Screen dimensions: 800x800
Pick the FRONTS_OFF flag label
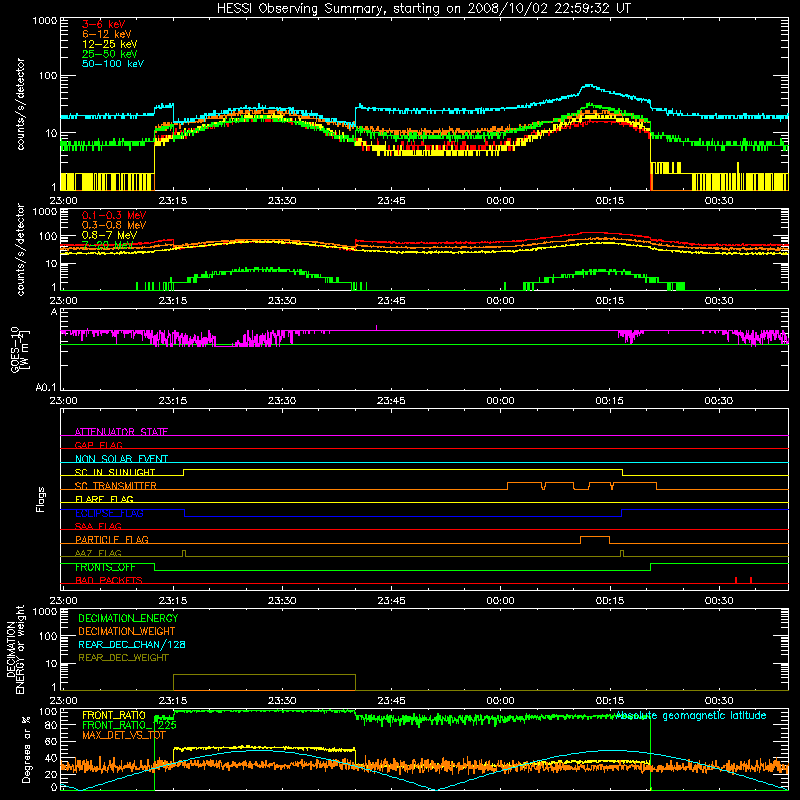pyautogui.click(x=105, y=567)
